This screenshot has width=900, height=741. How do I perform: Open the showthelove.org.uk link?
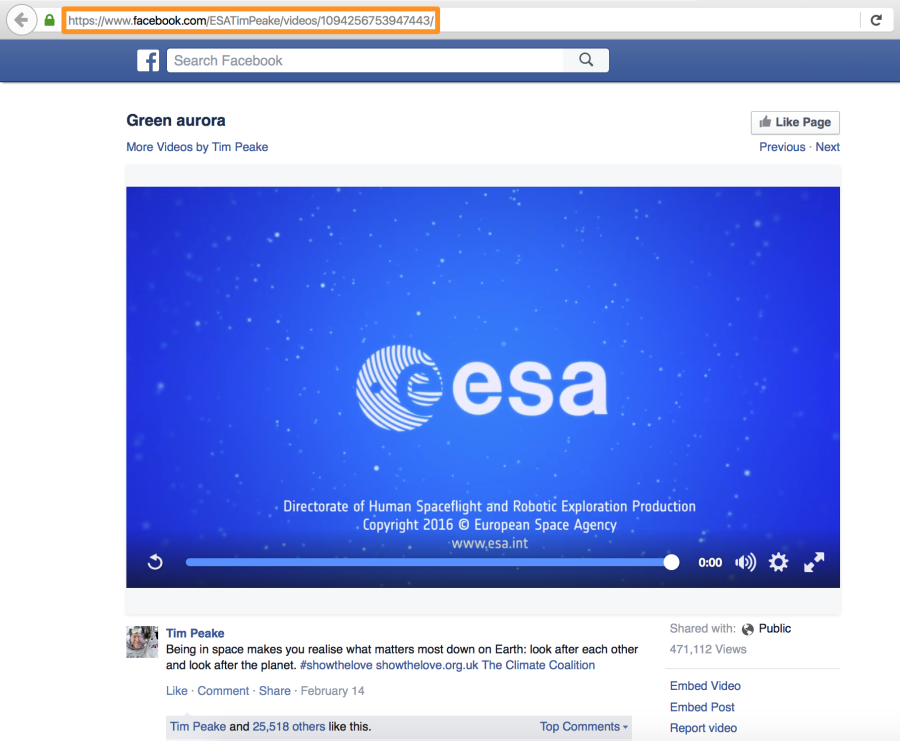click(427, 665)
